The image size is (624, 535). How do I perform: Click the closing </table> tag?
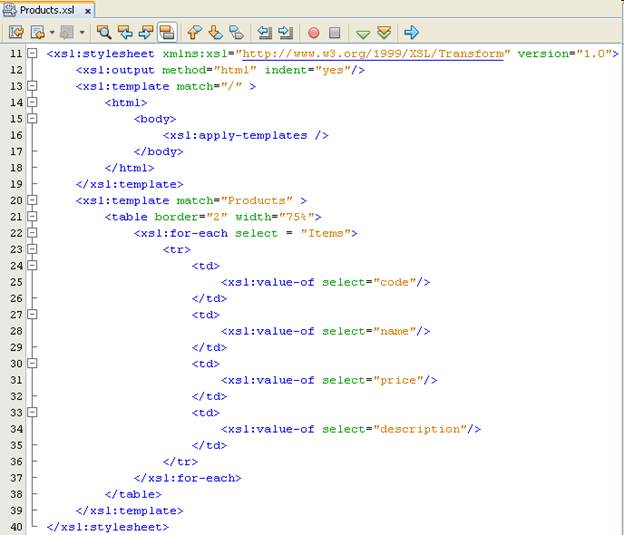[133, 494]
